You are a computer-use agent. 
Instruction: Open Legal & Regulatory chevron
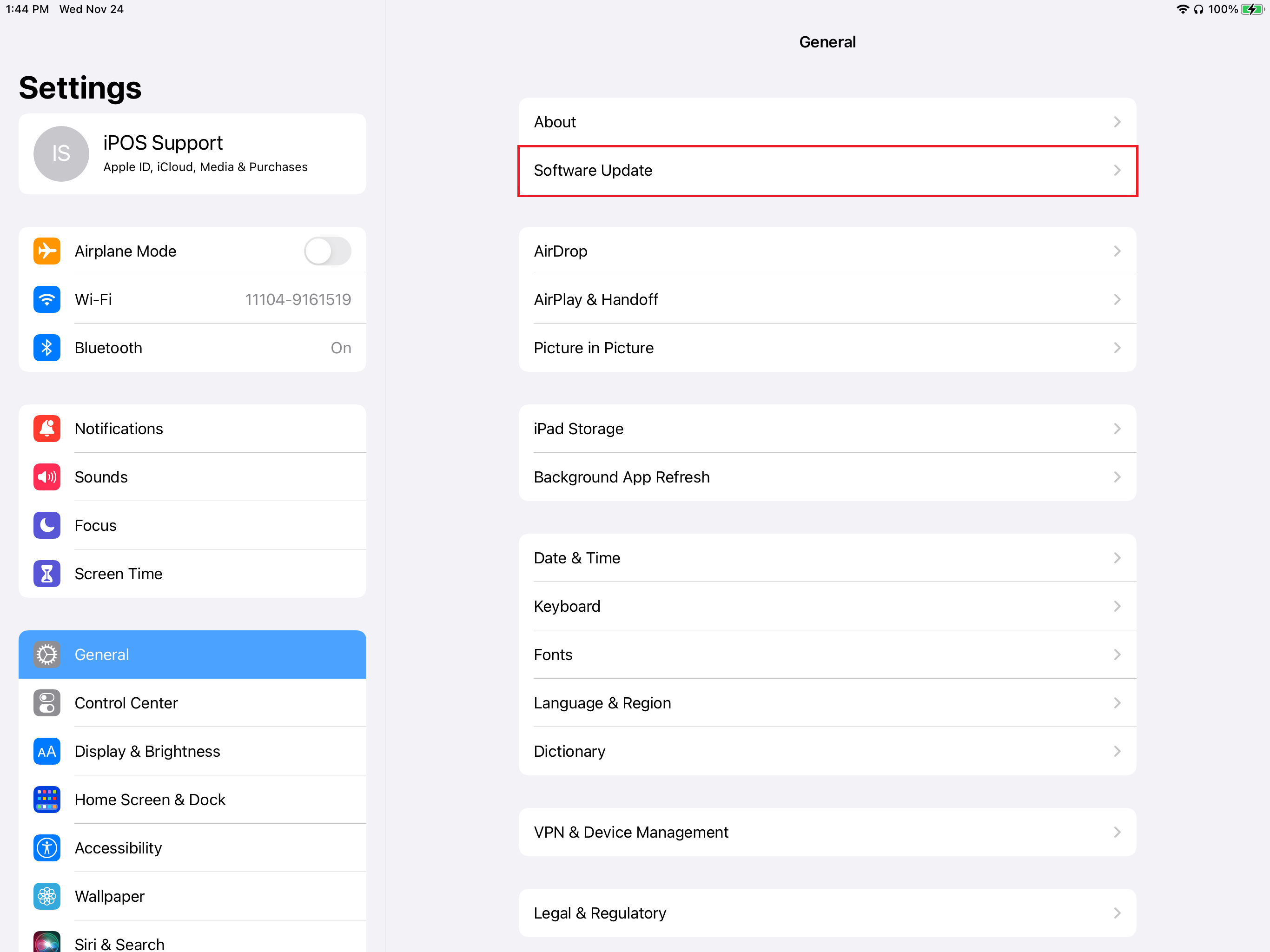(x=1117, y=912)
